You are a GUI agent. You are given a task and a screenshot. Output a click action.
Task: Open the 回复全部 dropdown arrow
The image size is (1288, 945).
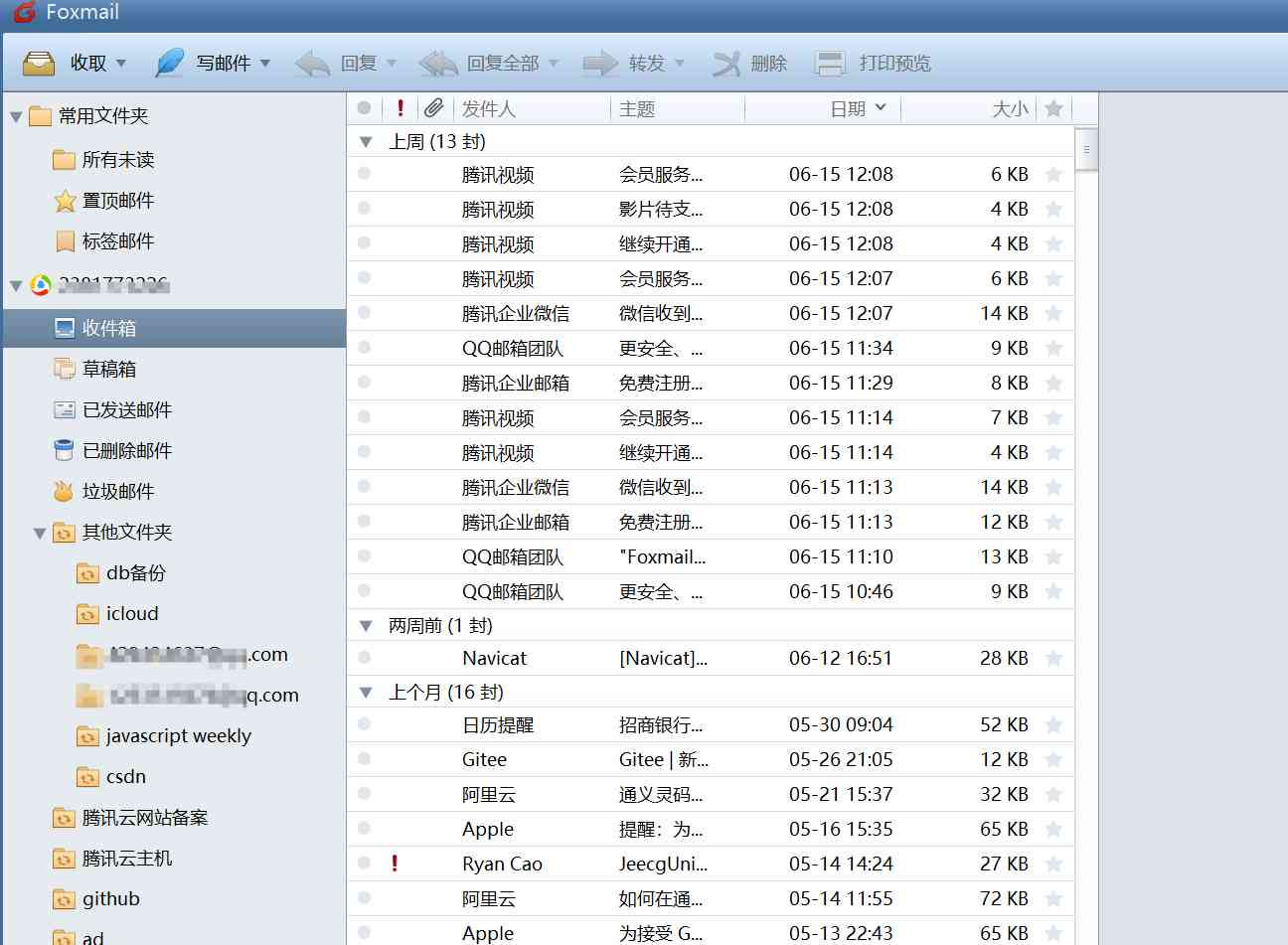click(x=554, y=64)
